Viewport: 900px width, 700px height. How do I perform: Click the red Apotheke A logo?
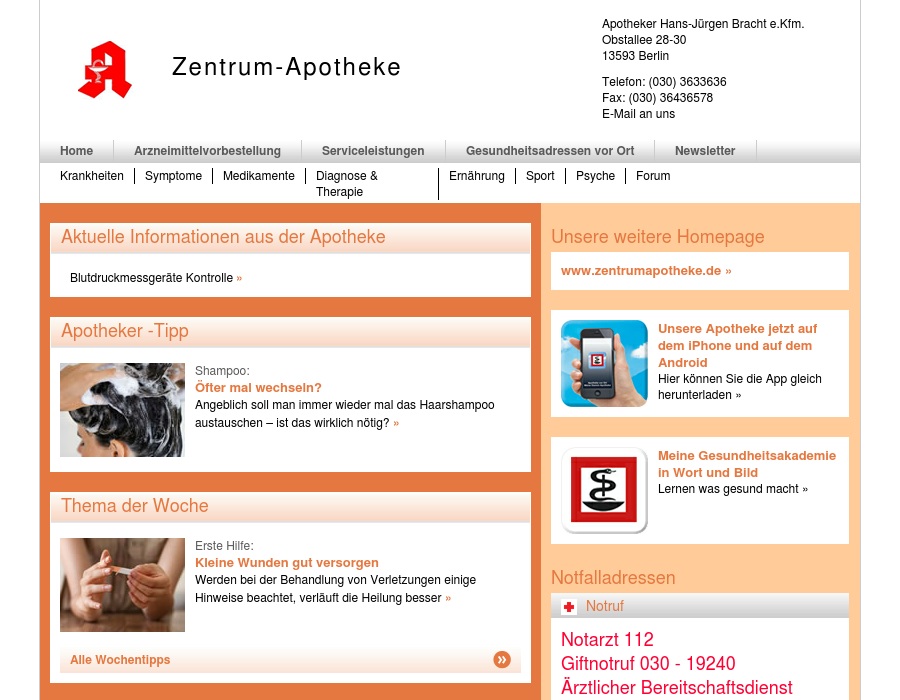click(x=105, y=70)
